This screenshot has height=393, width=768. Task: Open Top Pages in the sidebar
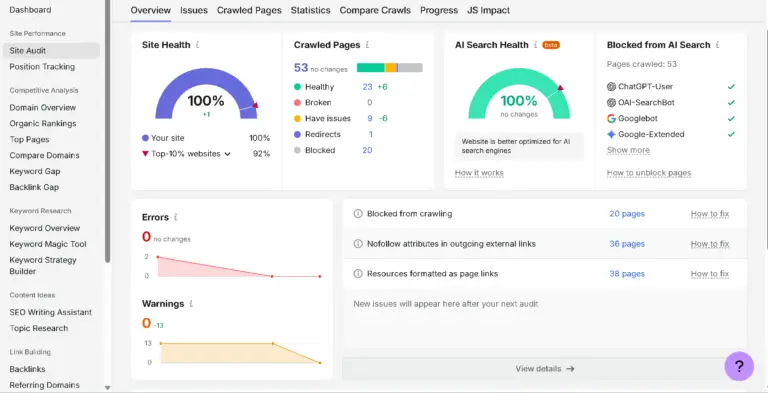coord(29,140)
